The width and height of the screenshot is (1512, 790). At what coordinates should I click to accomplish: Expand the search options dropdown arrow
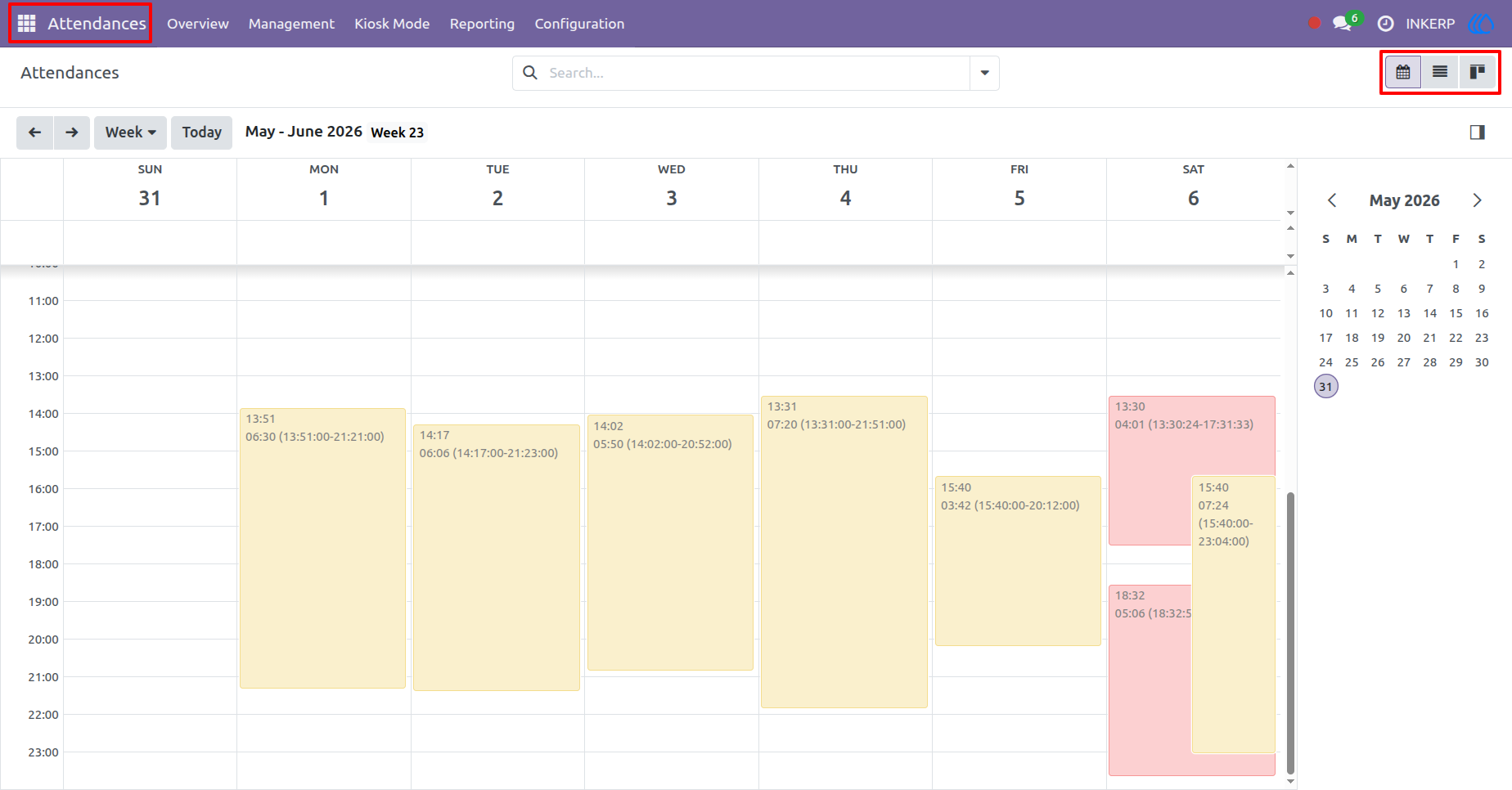click(984, 73)
